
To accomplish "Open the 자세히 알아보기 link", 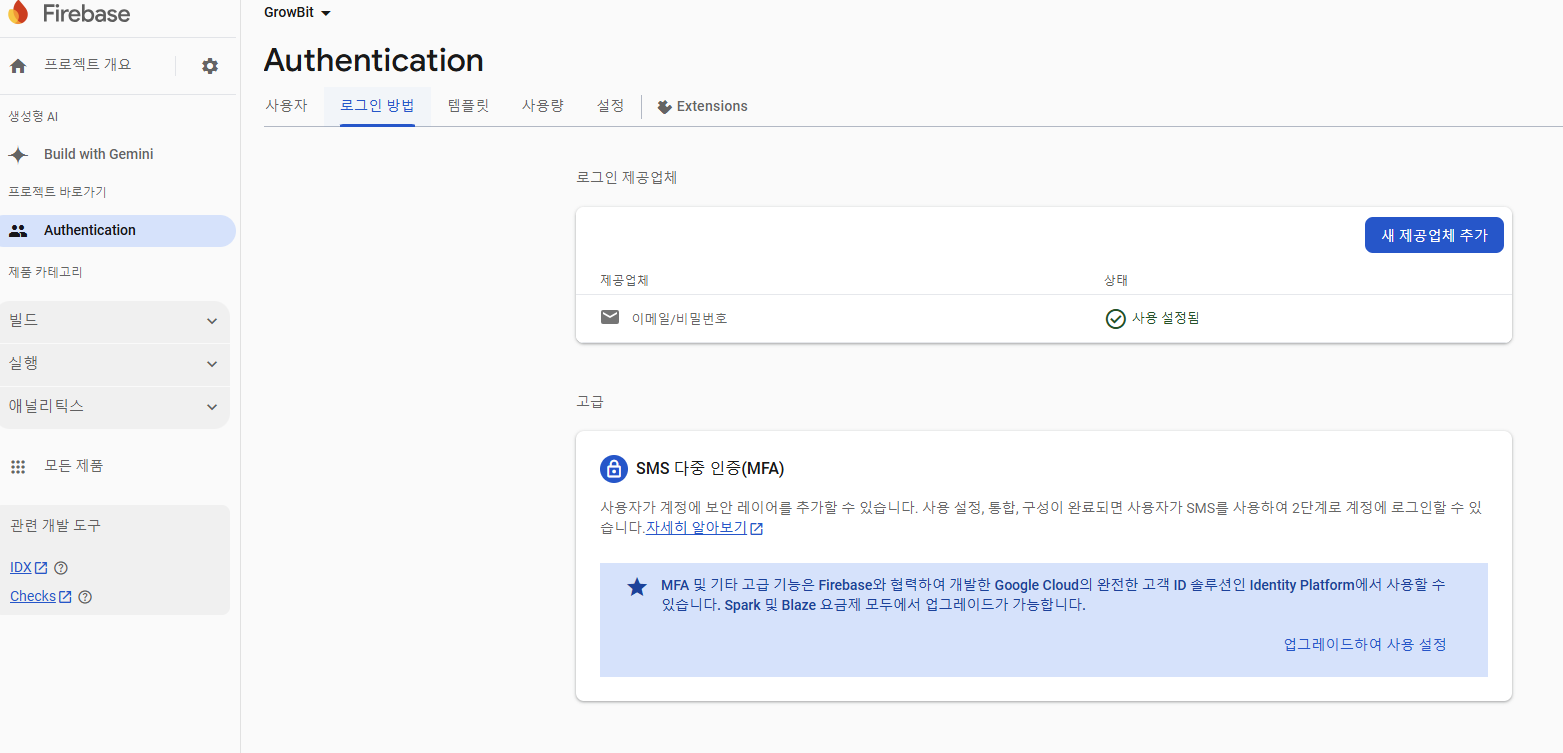I will (696, 528).
